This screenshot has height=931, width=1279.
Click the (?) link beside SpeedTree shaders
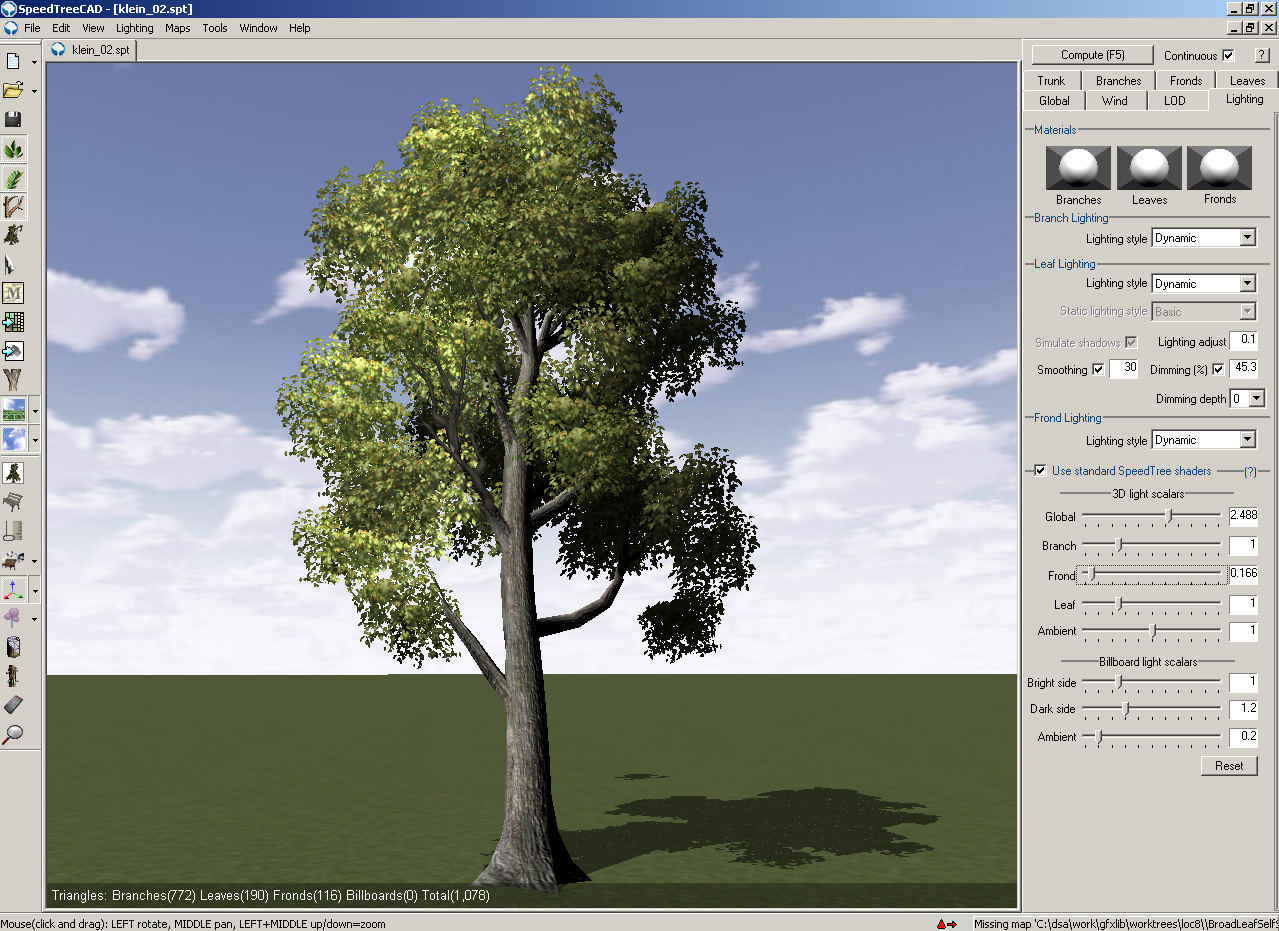(1250, 471)
